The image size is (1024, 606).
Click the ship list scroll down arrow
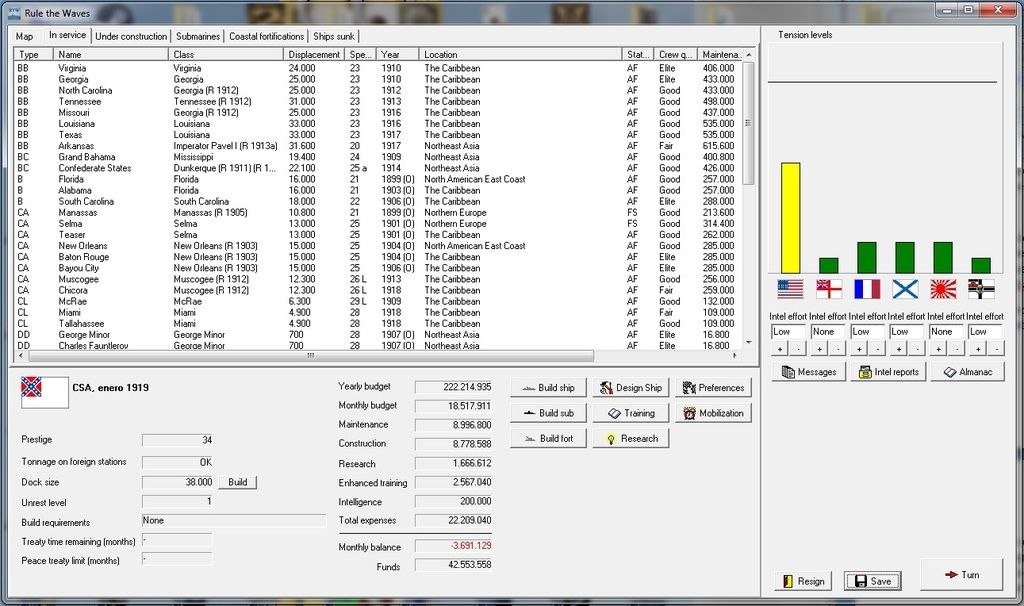(748, 342)
